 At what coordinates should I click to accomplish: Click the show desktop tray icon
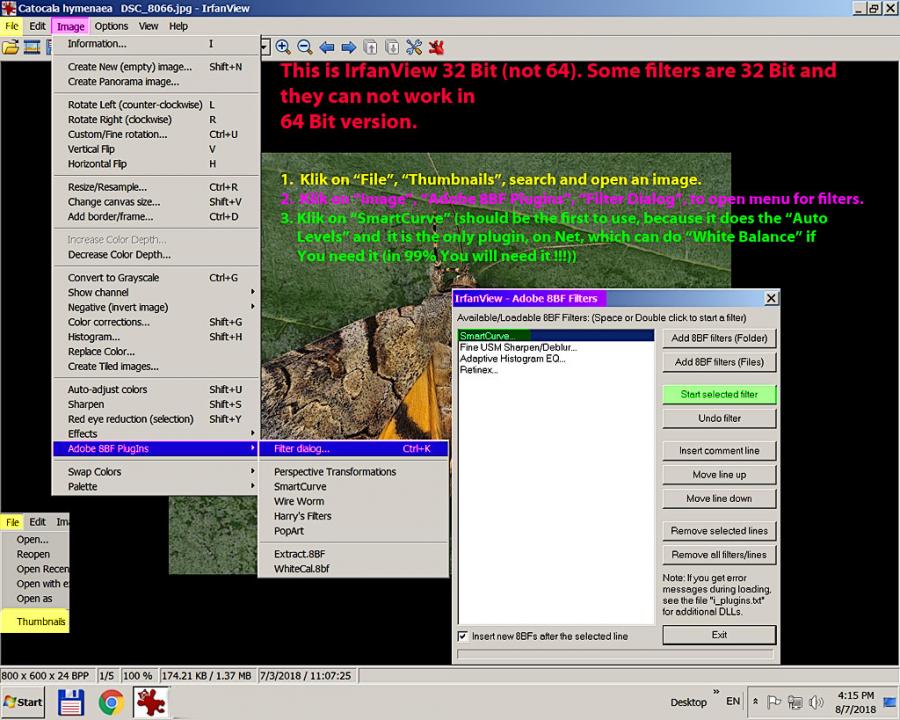pyautogui.click(x=890, y=702)
